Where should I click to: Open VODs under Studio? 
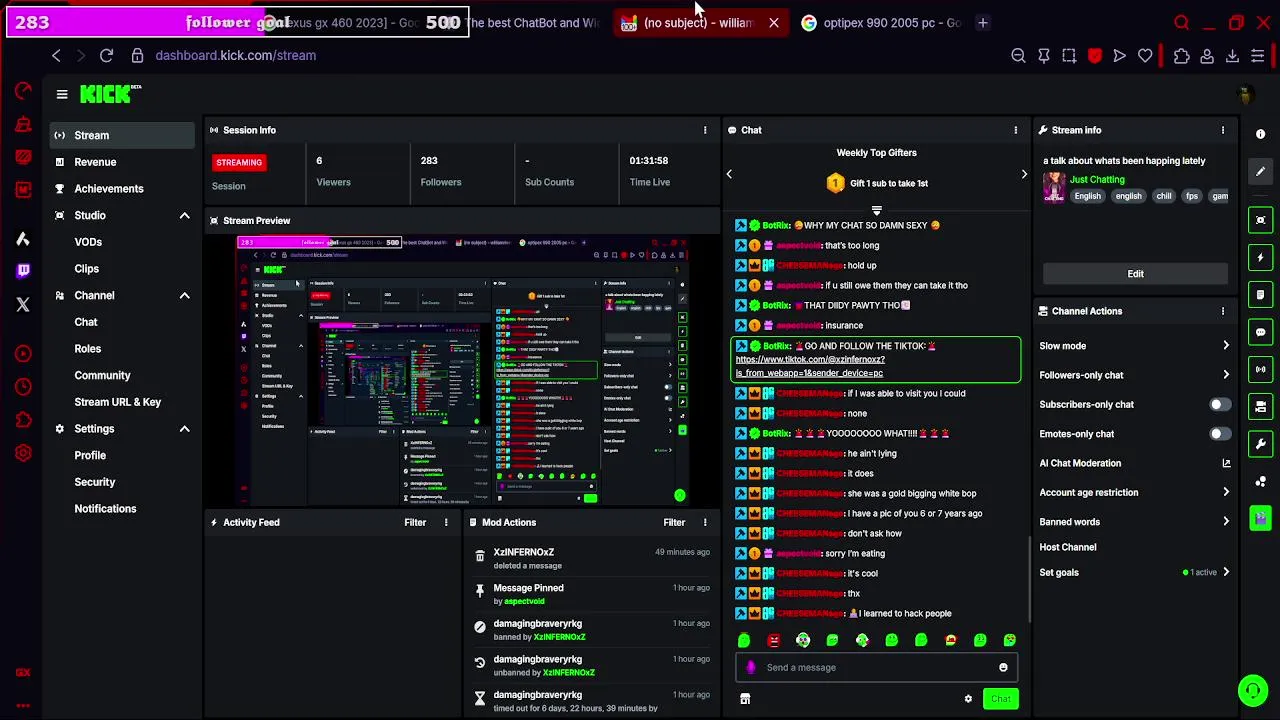(88, 242)
